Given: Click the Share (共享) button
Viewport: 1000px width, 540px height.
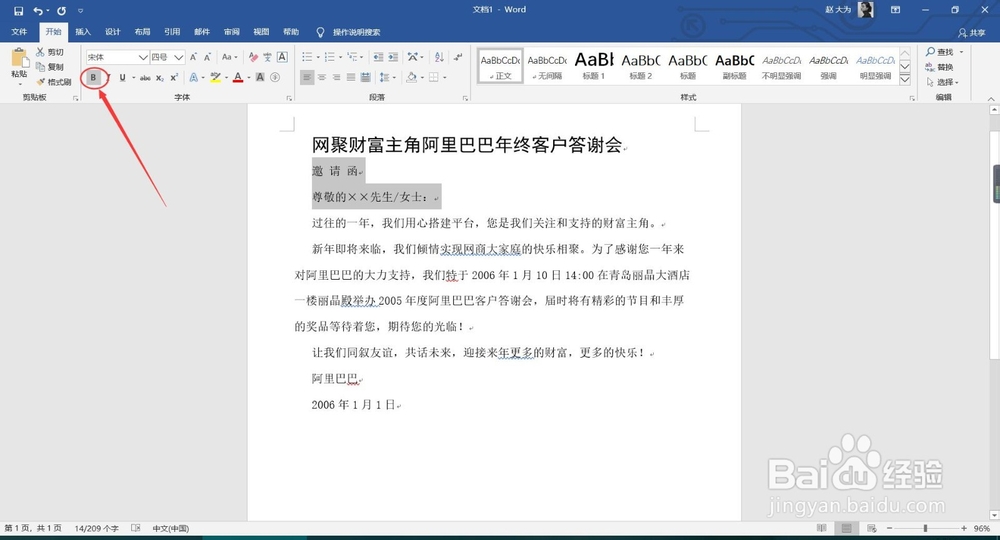Looking at the screenshot, I should point(972,33).
